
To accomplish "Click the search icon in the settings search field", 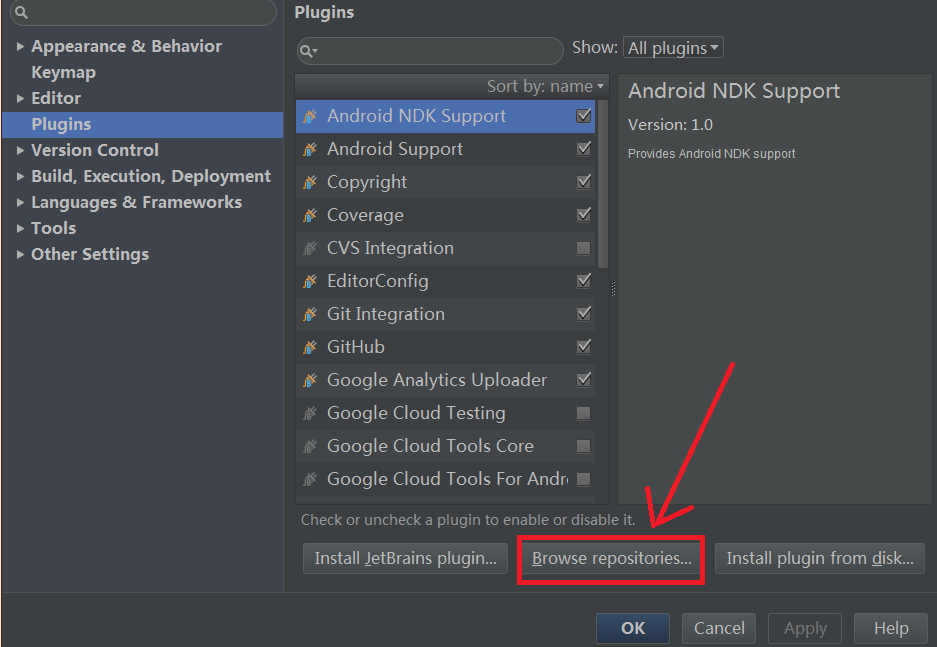I will click(x=20, y=13).
